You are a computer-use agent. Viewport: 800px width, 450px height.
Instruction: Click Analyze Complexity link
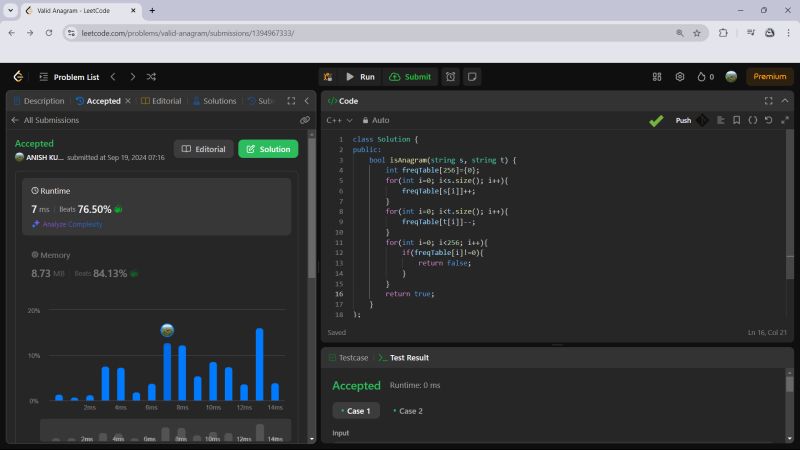pos(67,224)
